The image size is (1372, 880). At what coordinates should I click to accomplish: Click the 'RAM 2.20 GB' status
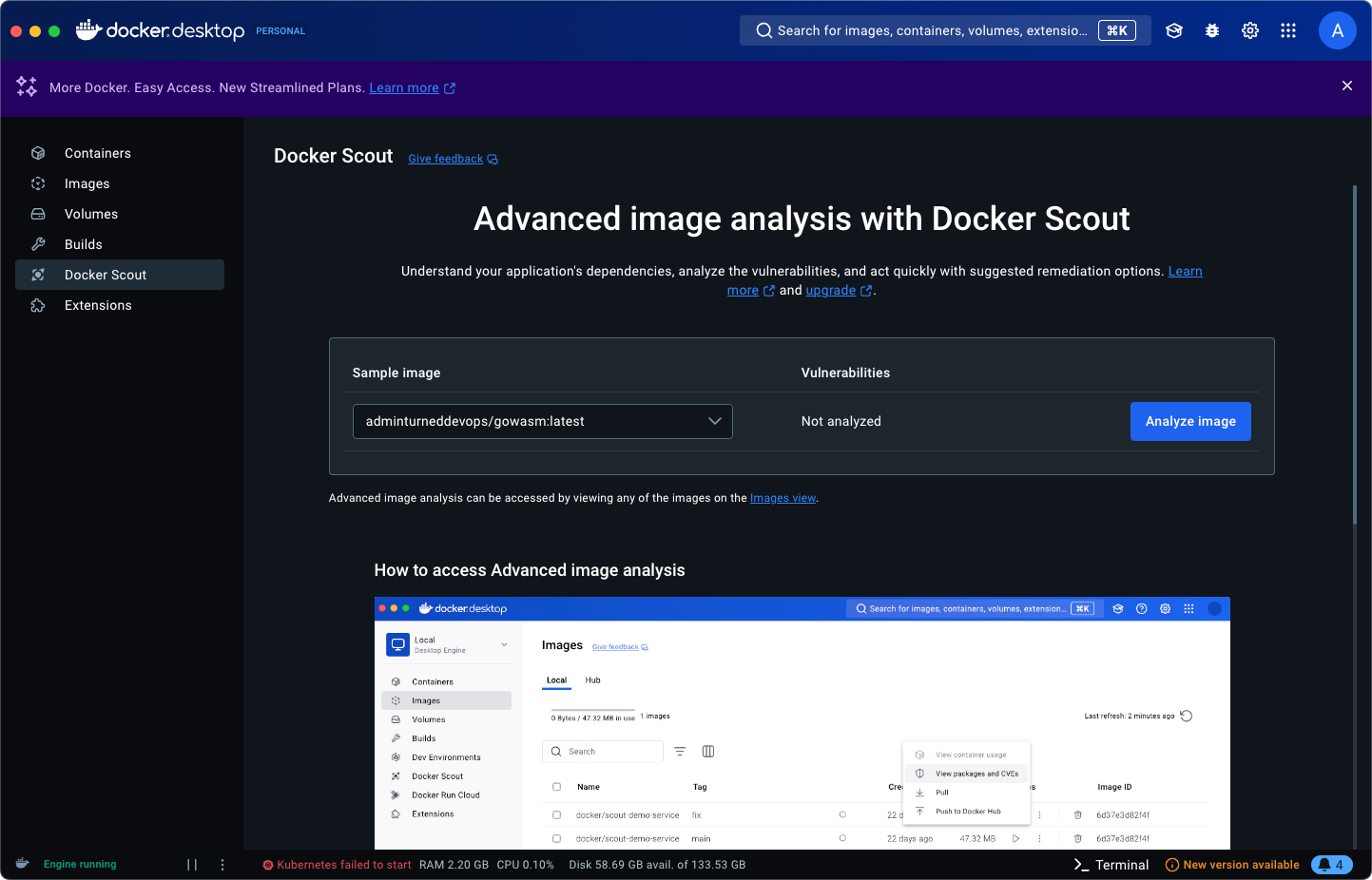[x=454, y=865]
